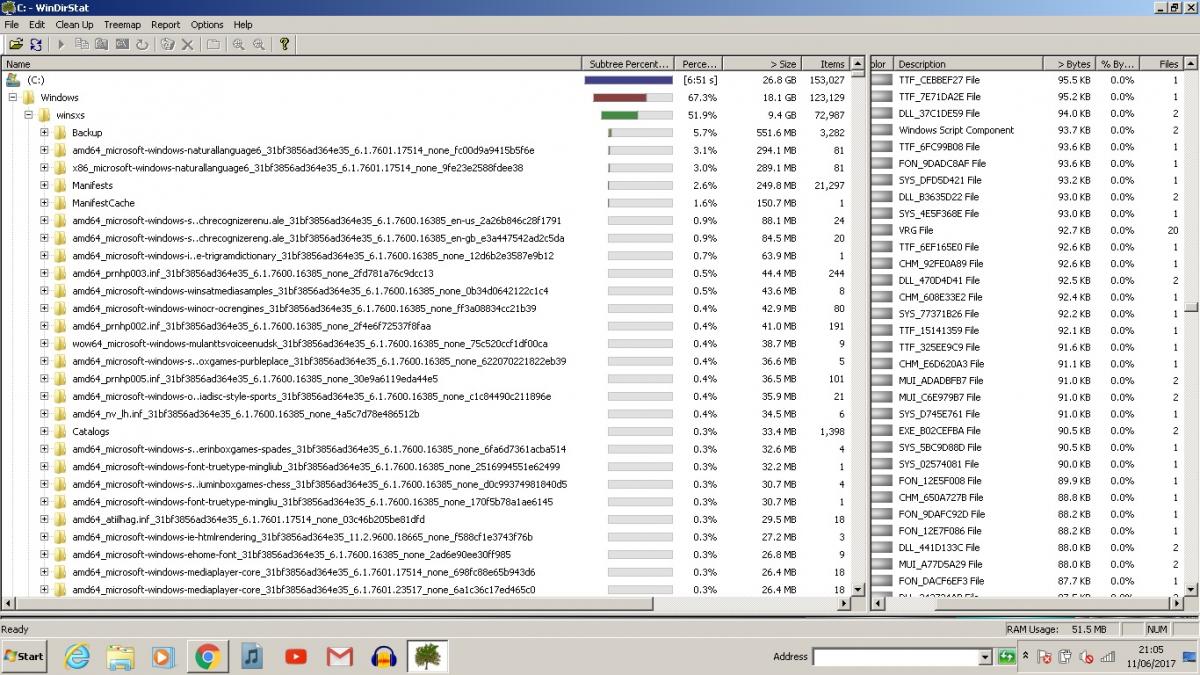Open the Report menu
The image size is (1200, 675).
pos(166,24)
